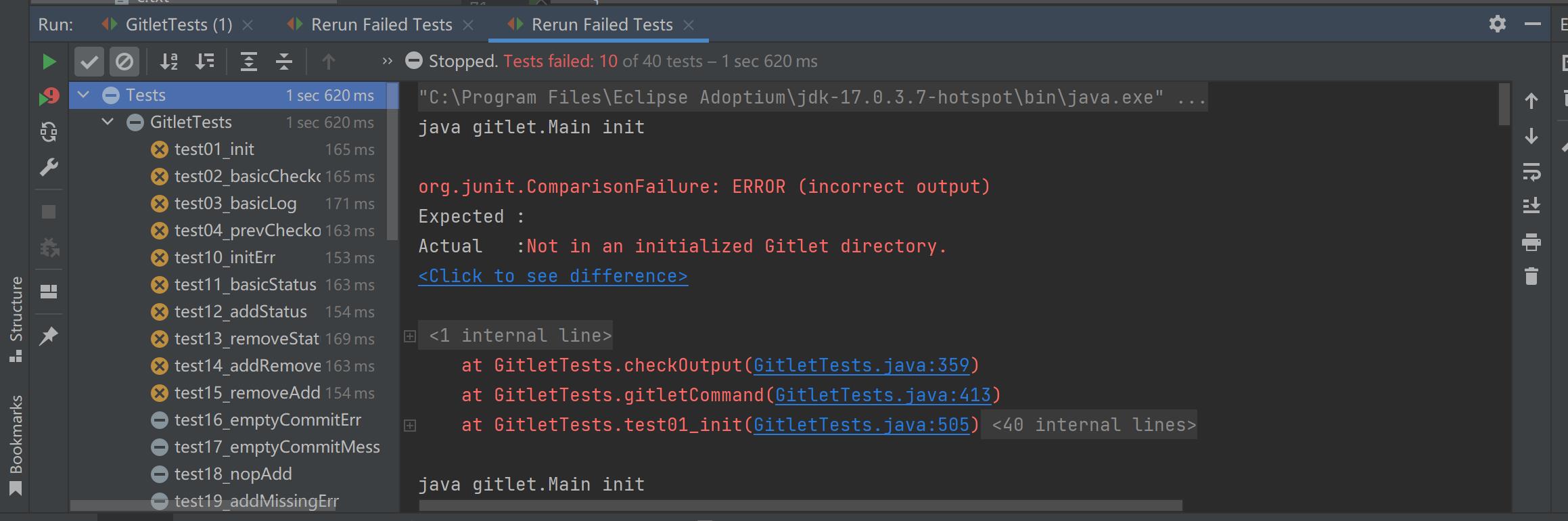
Task: Expand the 1 internal line fold
Action: click(x=410, y=336)
